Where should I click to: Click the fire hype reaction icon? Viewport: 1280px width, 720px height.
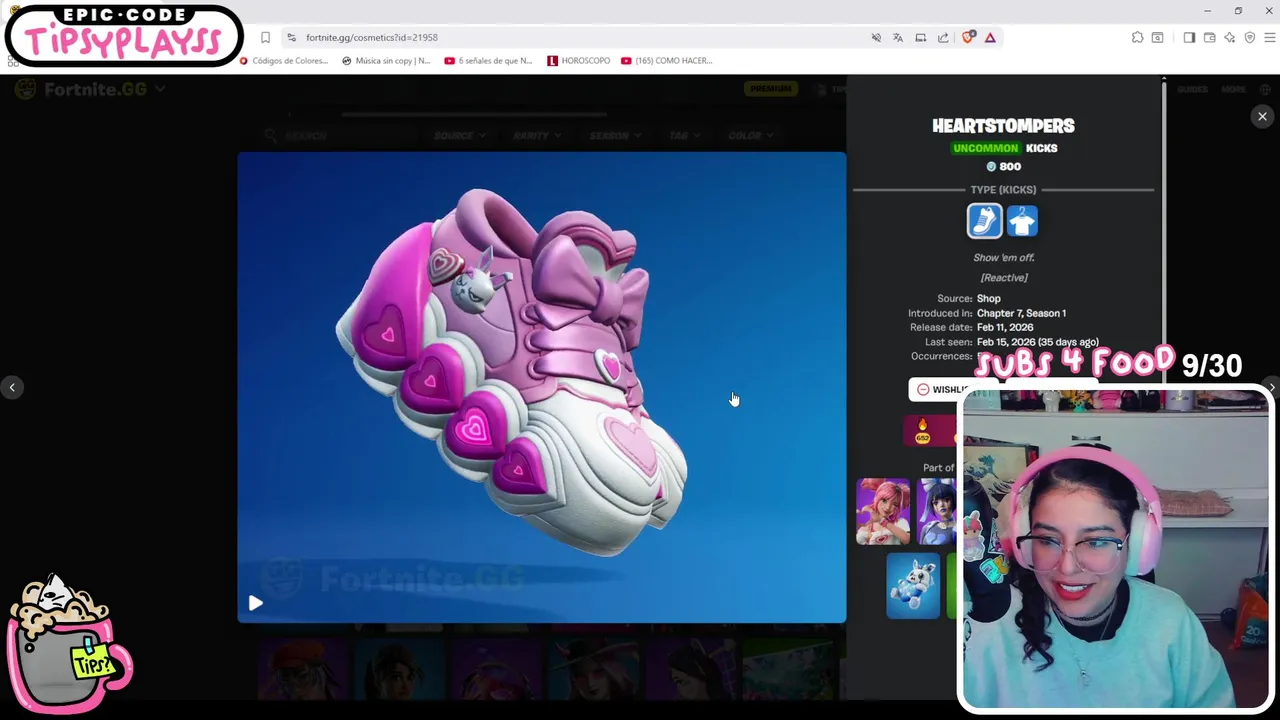pos(923,431)
